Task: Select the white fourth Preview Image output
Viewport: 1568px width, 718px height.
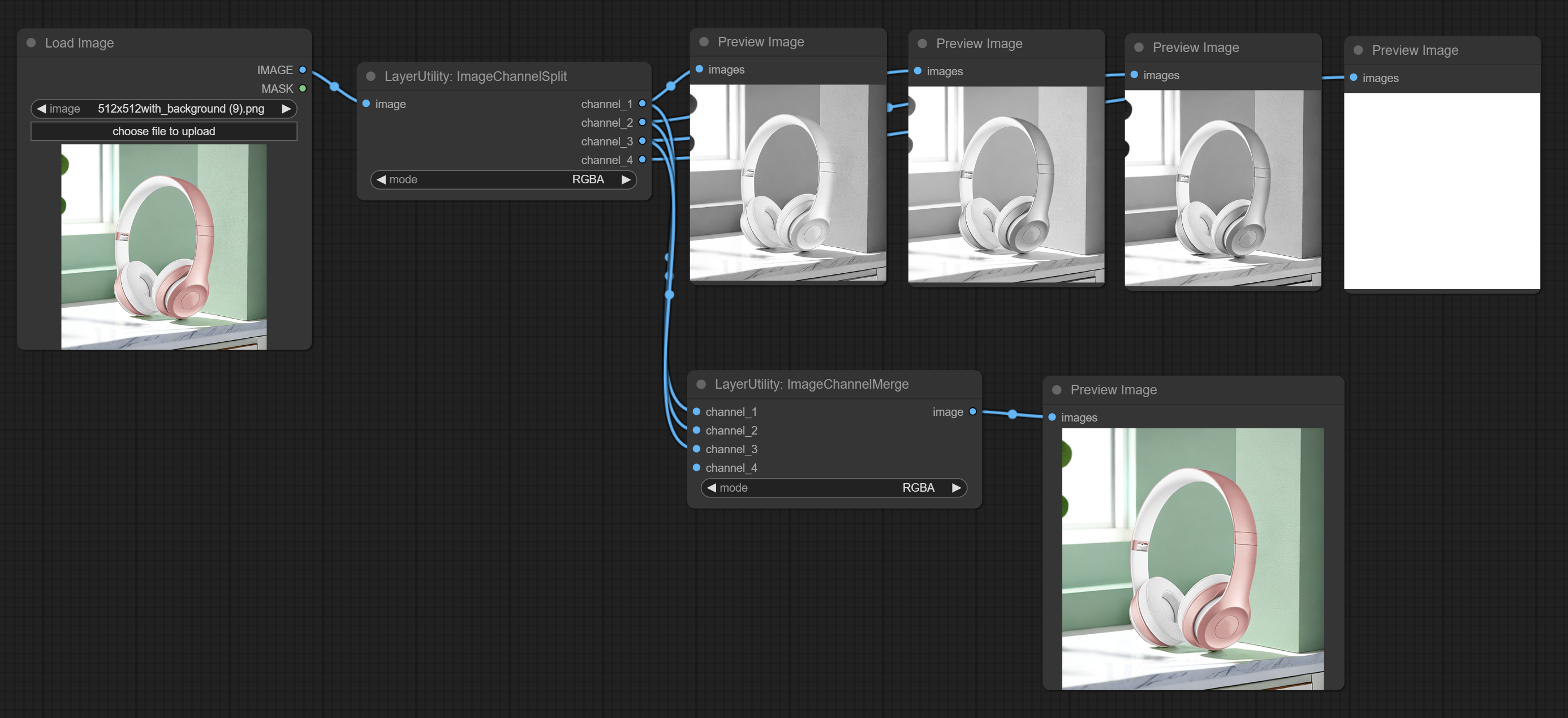Action: (x=1441, y=191)
